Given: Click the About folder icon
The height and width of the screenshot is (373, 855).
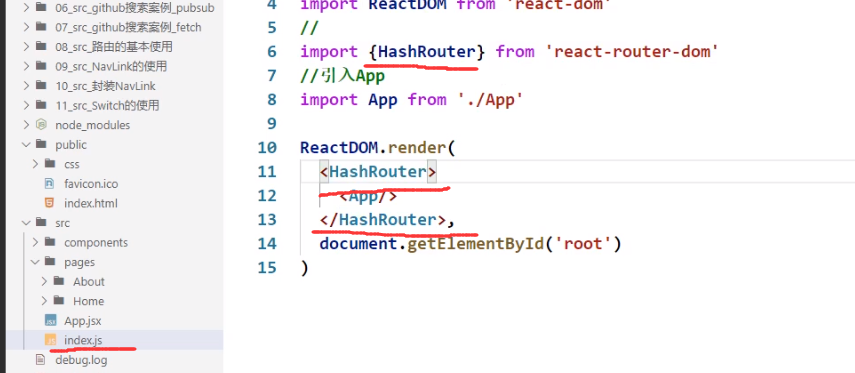Looking at the screenshot, I should pos(59,281).
